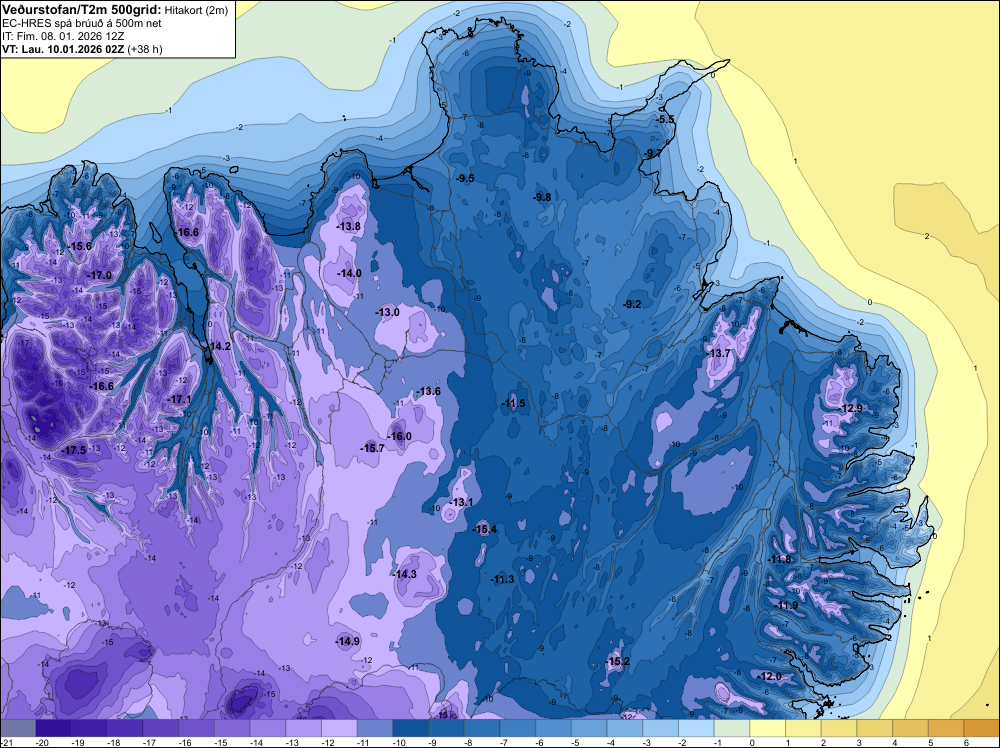The width and height of the screenshot is (1000, 748).
Task: Click the -9.2 temperature value
Action: pyautogui.click(x=632, y=304)
